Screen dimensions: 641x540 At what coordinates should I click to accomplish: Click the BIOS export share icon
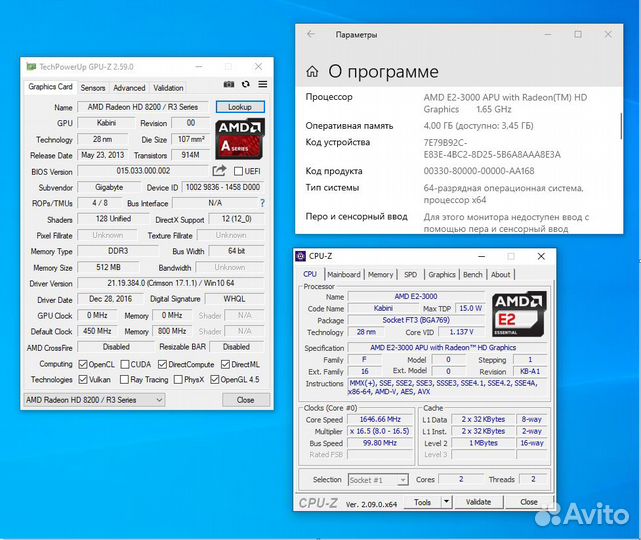[x=219, y=171]
